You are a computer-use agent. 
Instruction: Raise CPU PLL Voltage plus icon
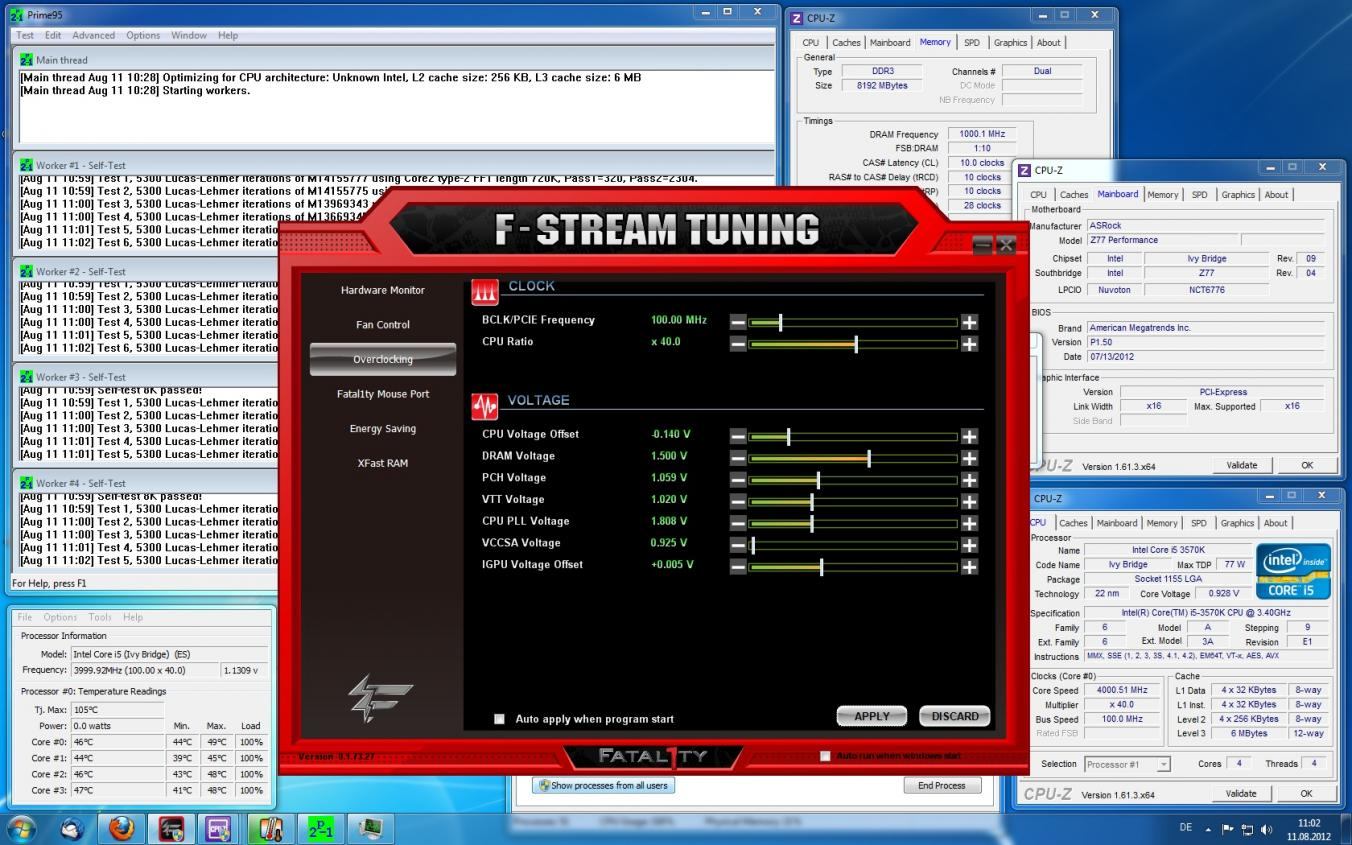969,523
